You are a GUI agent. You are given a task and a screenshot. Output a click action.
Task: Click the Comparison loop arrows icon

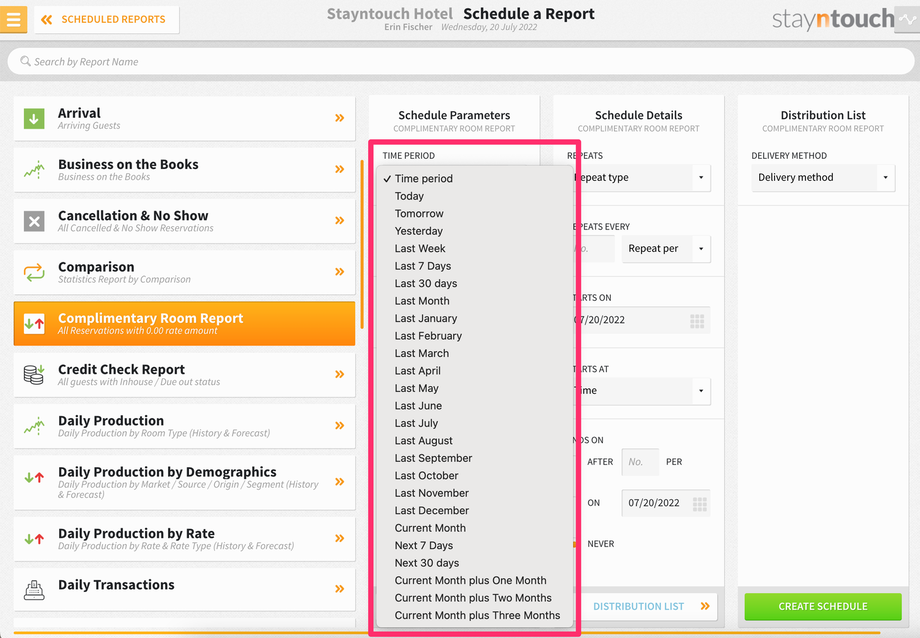tap(34, 272)
